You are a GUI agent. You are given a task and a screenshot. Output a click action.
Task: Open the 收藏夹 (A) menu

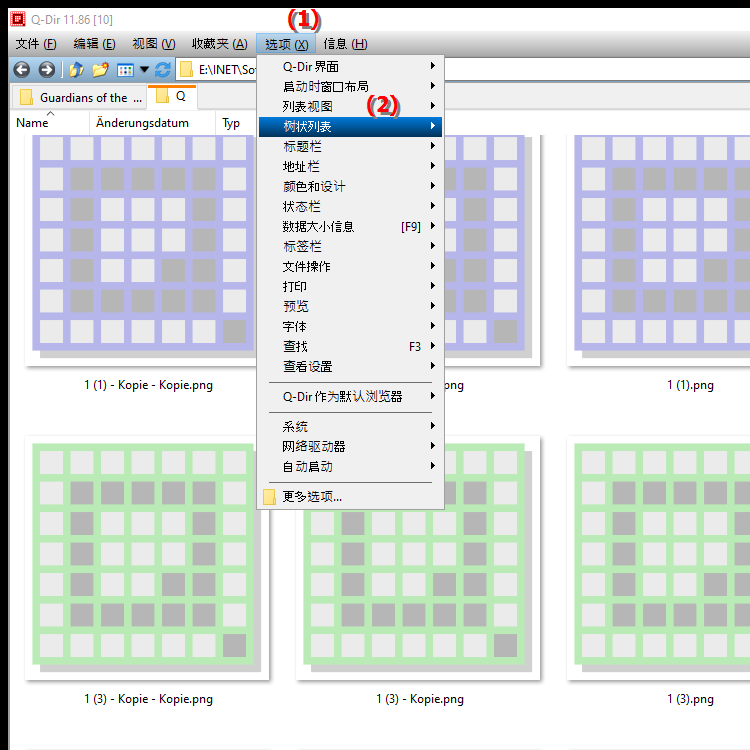(x=220, y=44)
